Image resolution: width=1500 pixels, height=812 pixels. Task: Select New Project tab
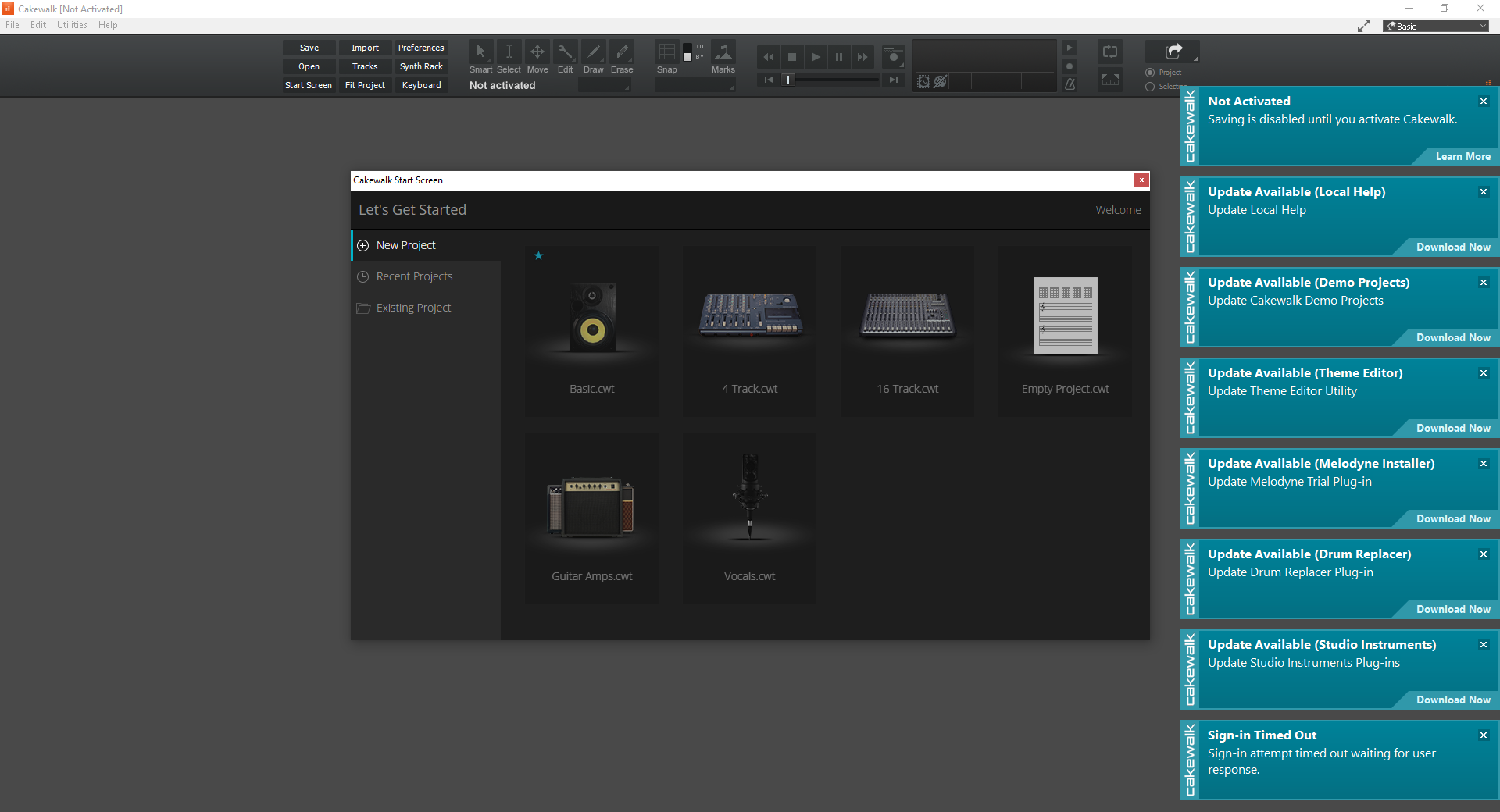426,245
